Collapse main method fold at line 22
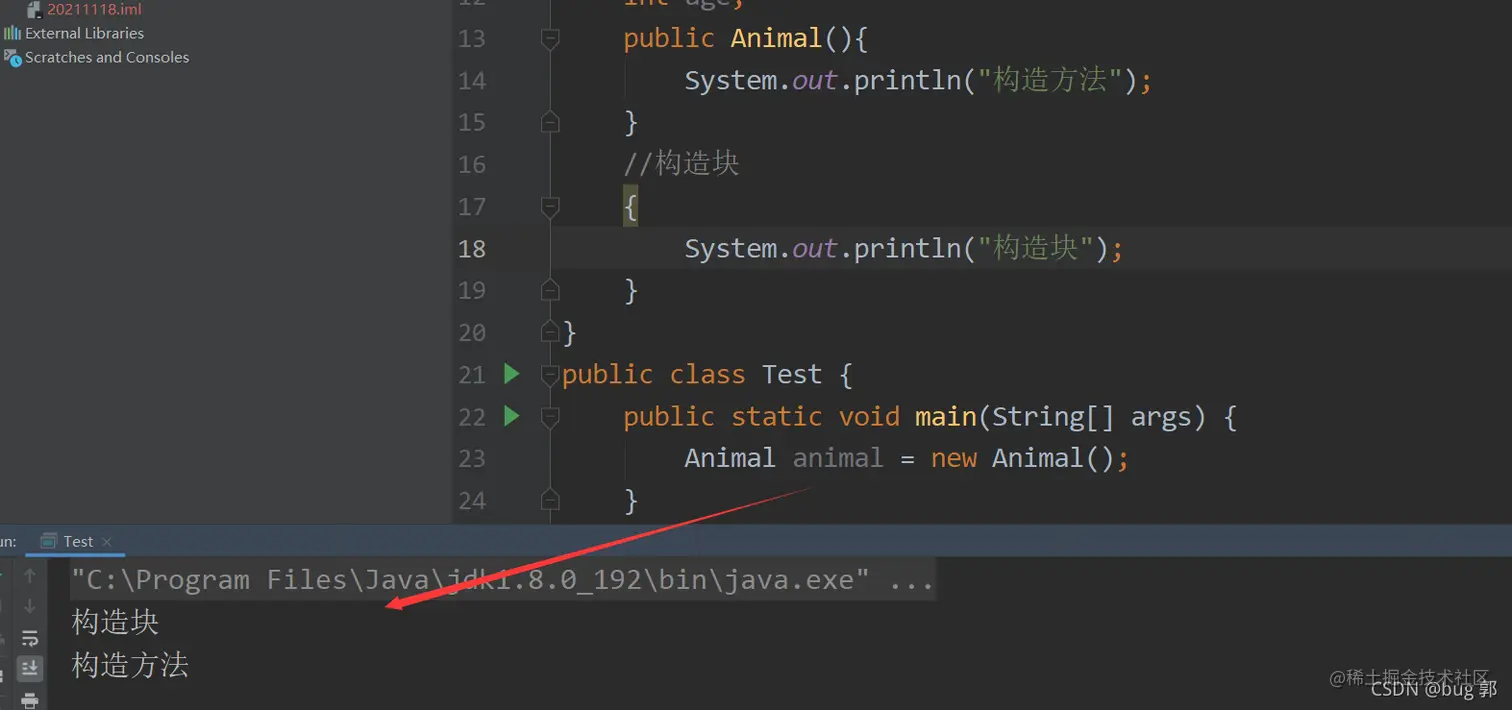This screenshot has height=710, width=1512. point(549,416)
